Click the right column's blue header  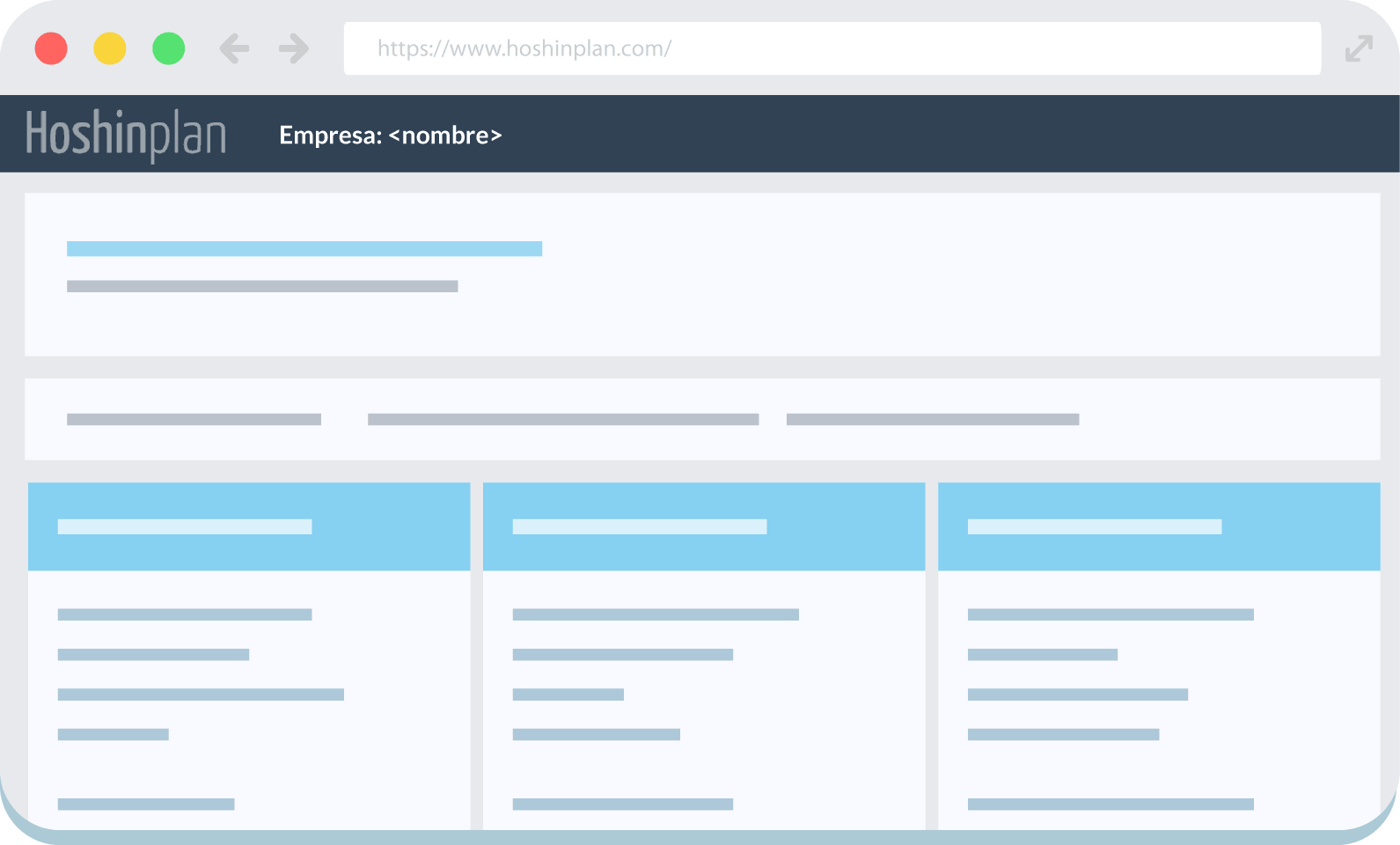point(1159,526)
